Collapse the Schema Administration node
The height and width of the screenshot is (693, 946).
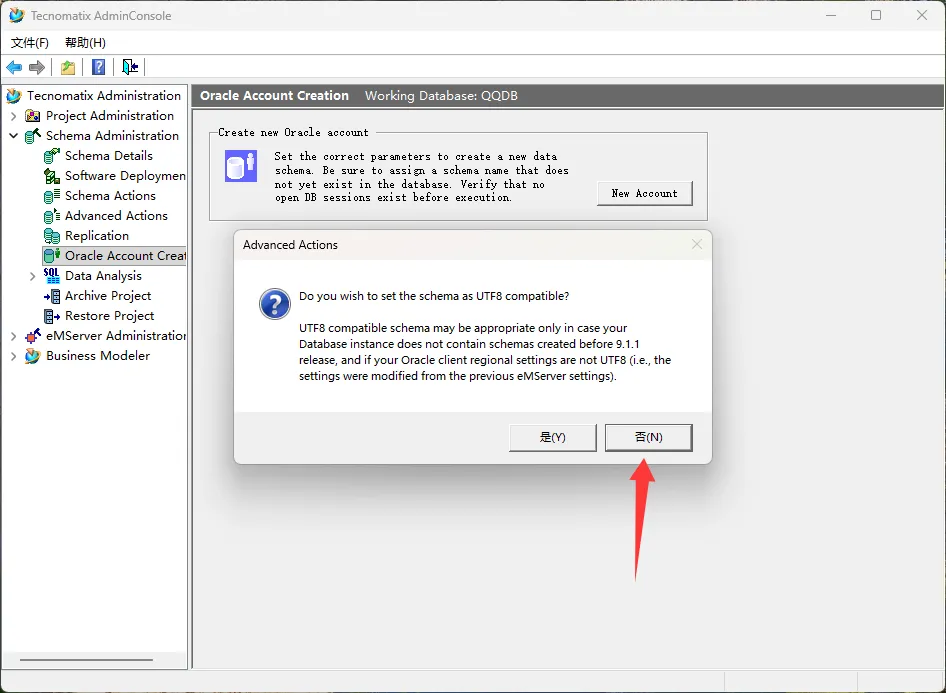click(x=13, y=136)
